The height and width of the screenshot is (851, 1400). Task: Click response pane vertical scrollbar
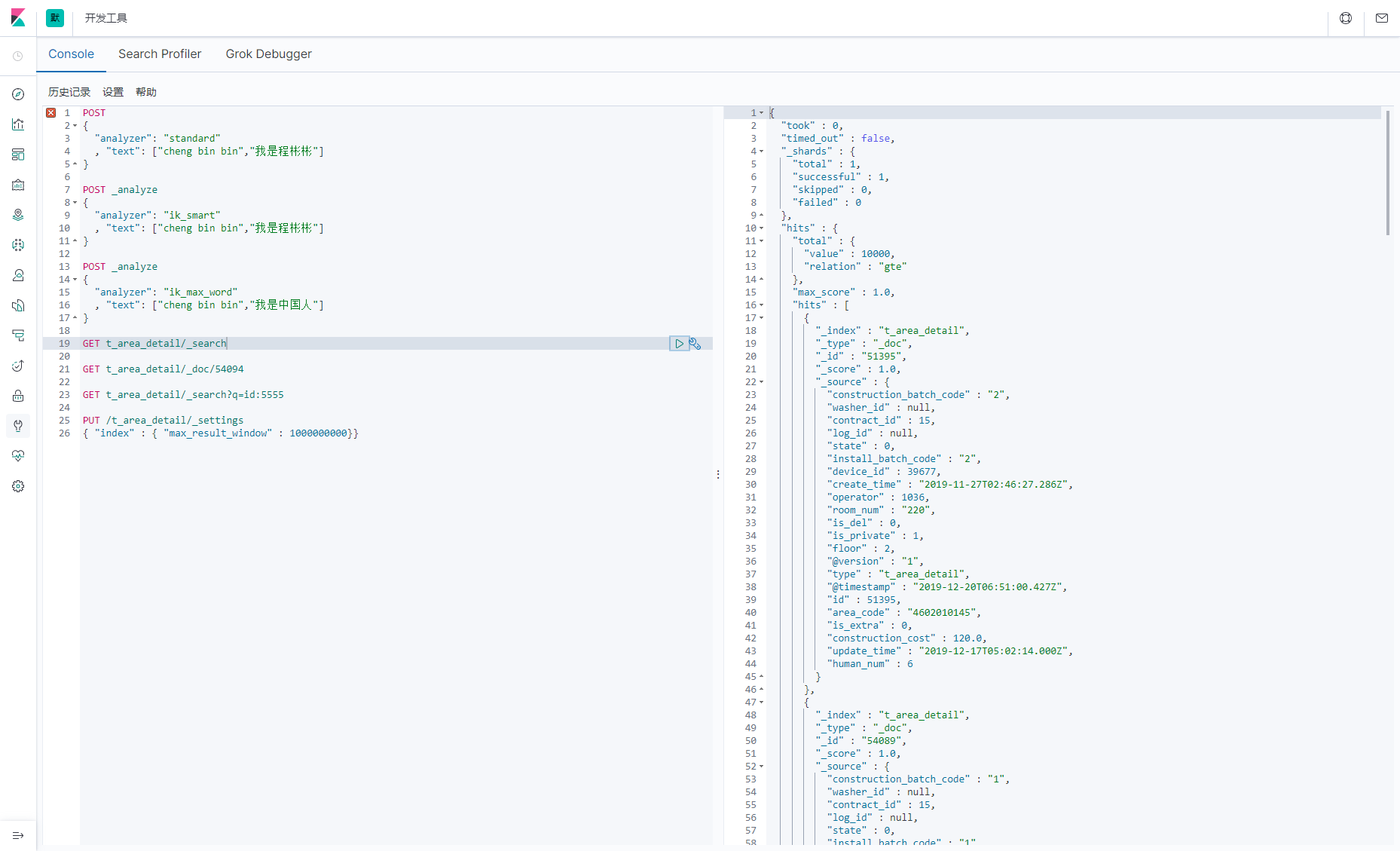point(1388,173)
